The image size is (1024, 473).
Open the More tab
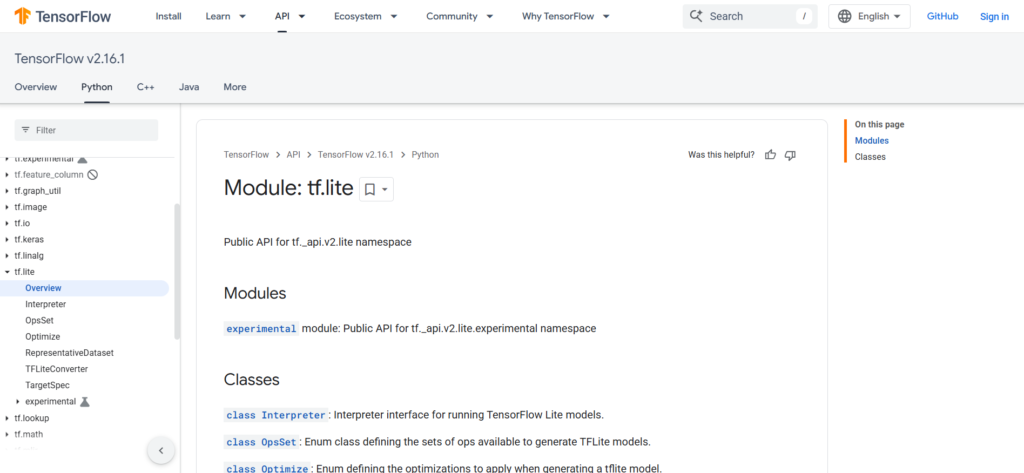pos(235,87)
